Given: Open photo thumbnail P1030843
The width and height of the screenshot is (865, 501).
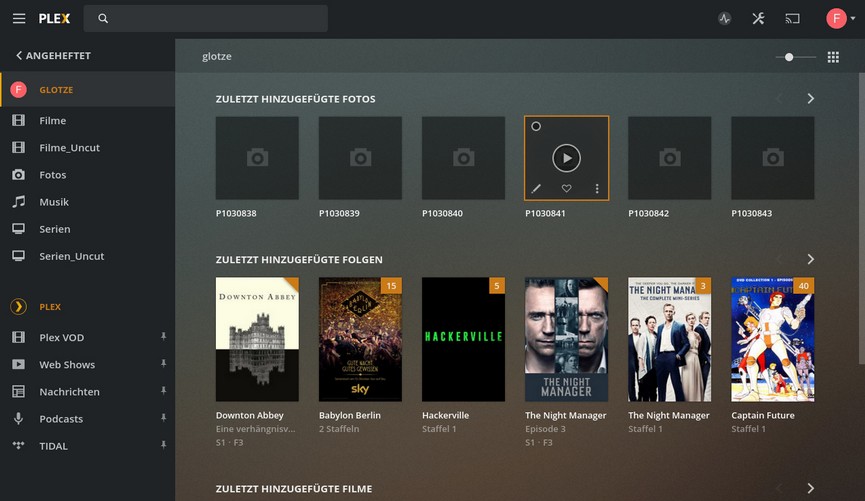Looking at the screenshot, I should (773, 158).
